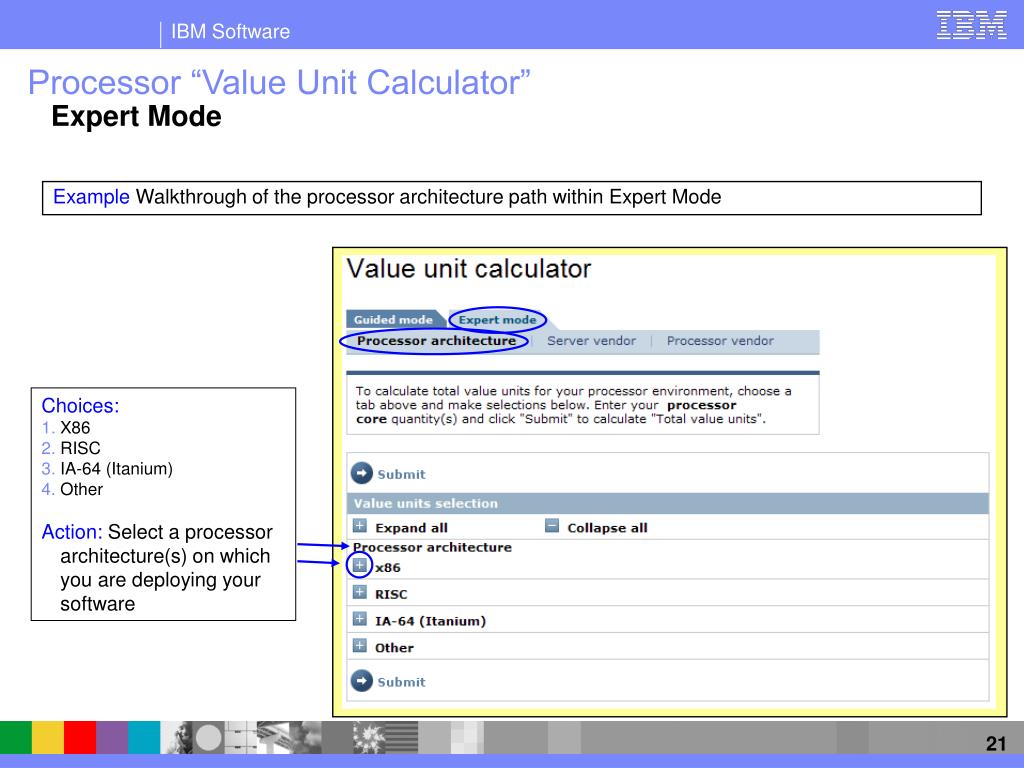The width and height of the screenshot is (1024, 768).
Task: Click the top Submit arrow icon
Action: [362, 473]
